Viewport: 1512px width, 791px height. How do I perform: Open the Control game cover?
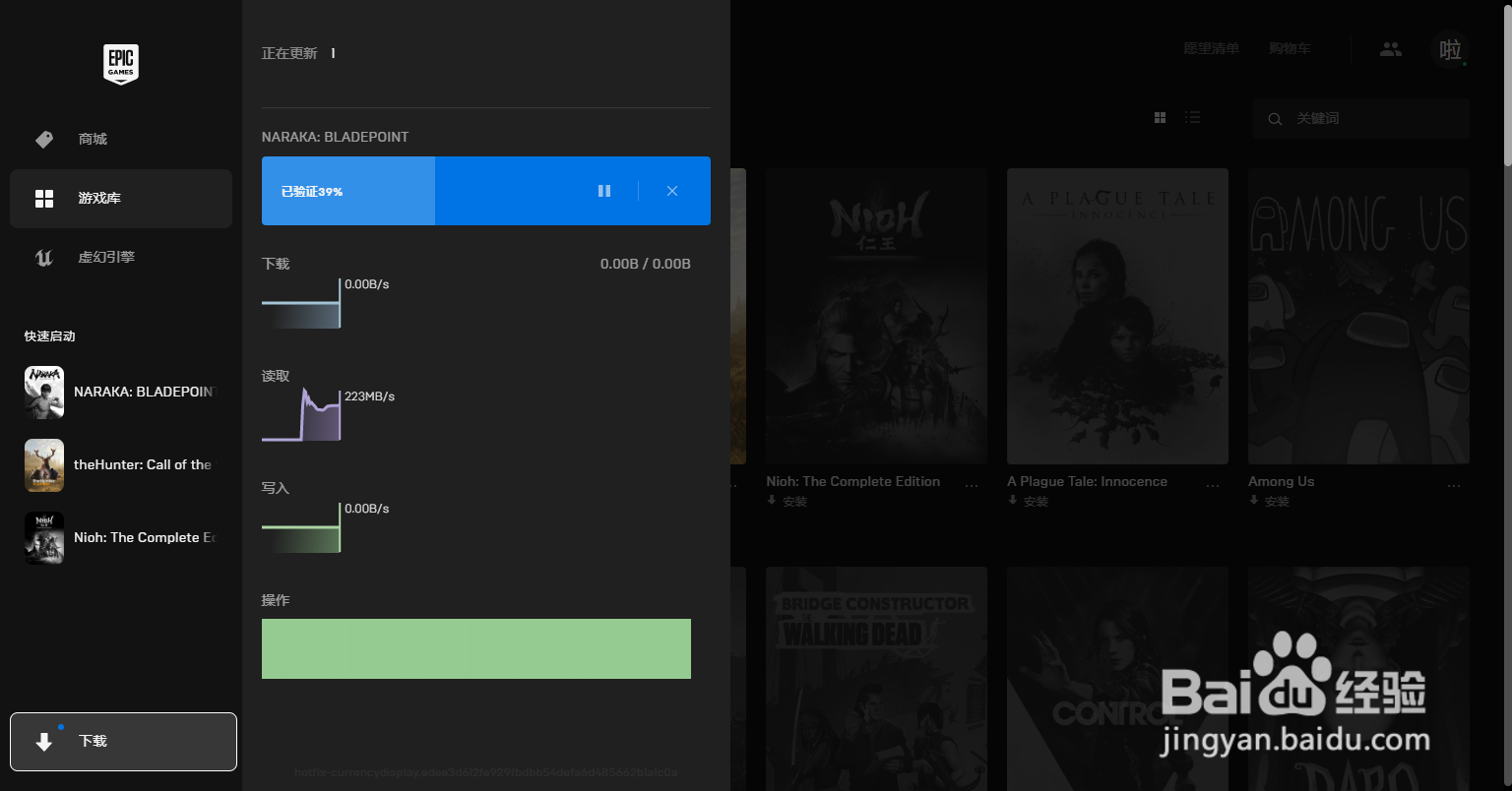1117,679
